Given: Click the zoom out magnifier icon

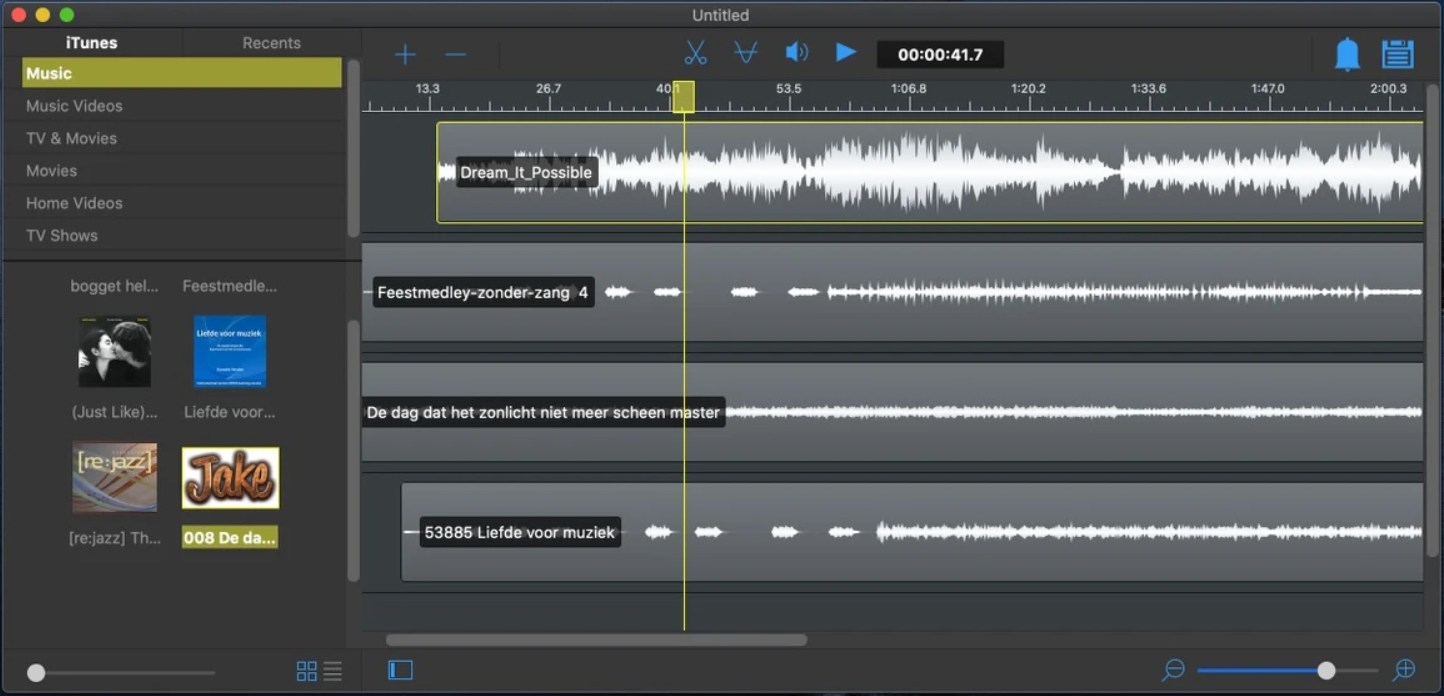Looking at the screenshot, I should (1173, 670).
